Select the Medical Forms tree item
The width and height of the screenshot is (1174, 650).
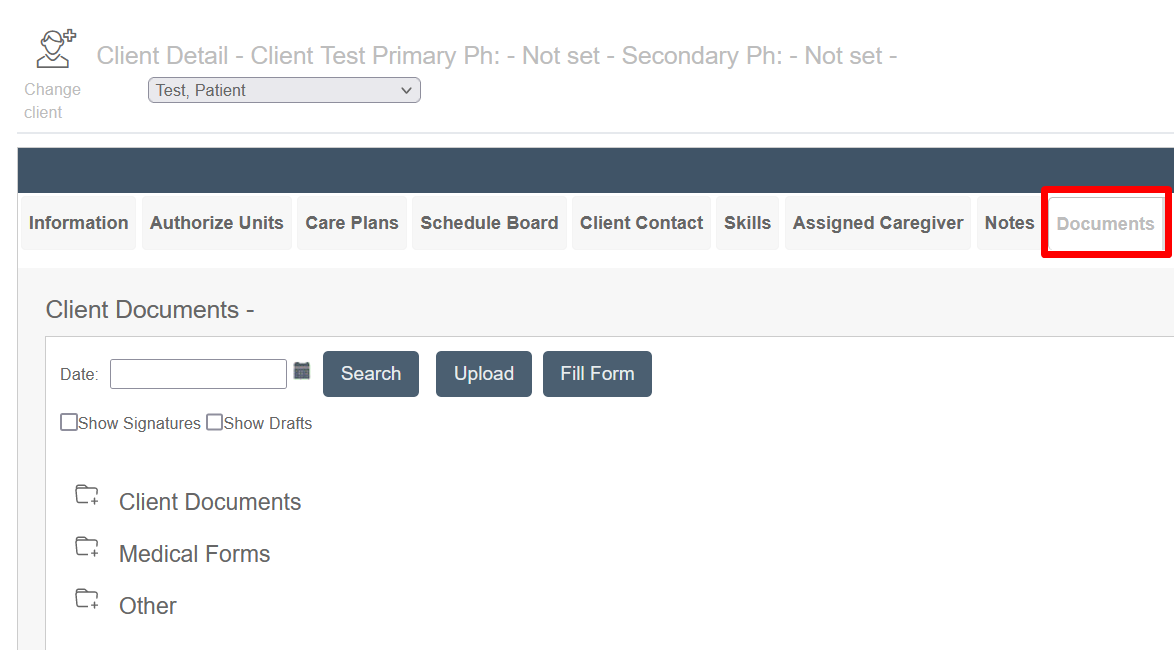[x=195, y=554]
